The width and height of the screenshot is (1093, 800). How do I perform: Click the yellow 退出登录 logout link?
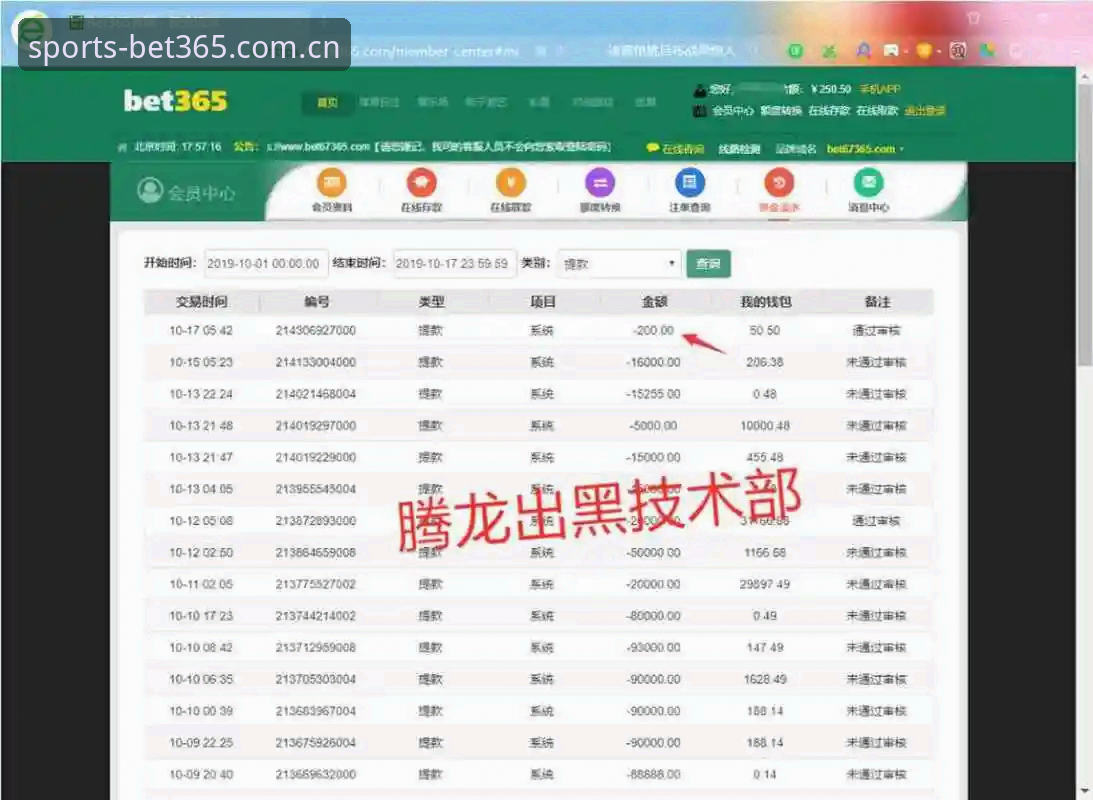925,110
